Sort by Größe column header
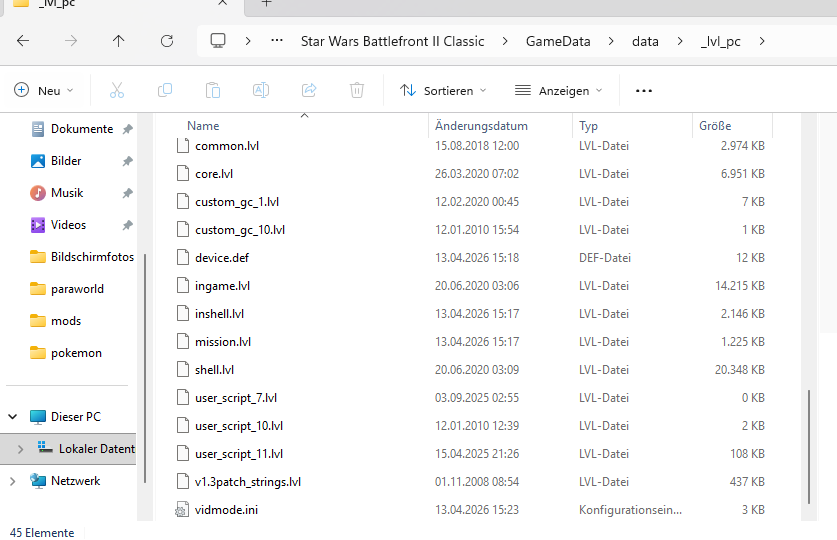837x540 pixels. [715, 126]
